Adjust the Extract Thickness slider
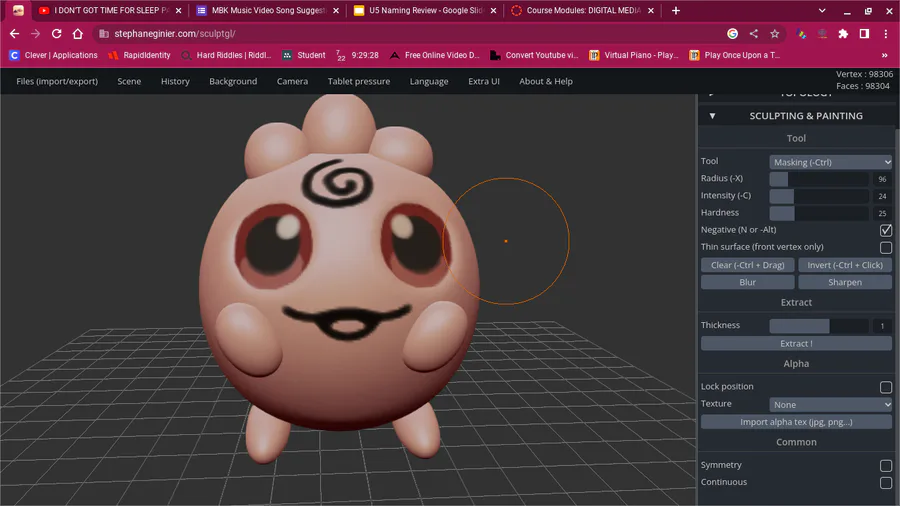This screenshot has width=900, height=506. point(818,326)
